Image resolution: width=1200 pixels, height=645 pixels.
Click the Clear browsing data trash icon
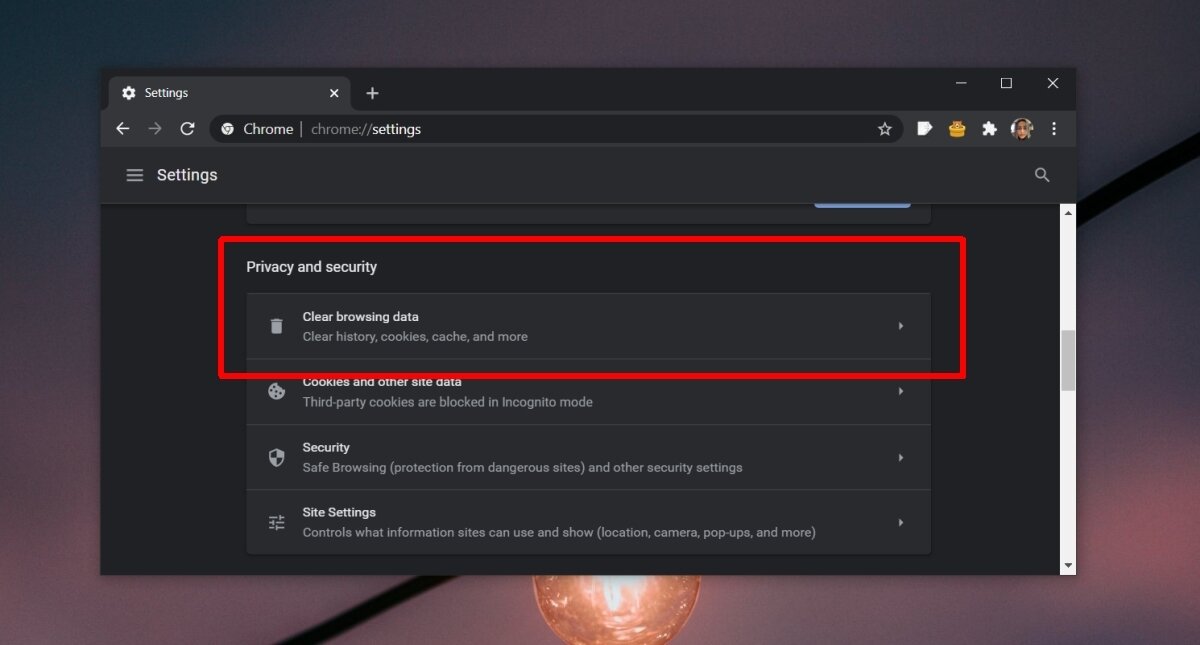[276, 325]
